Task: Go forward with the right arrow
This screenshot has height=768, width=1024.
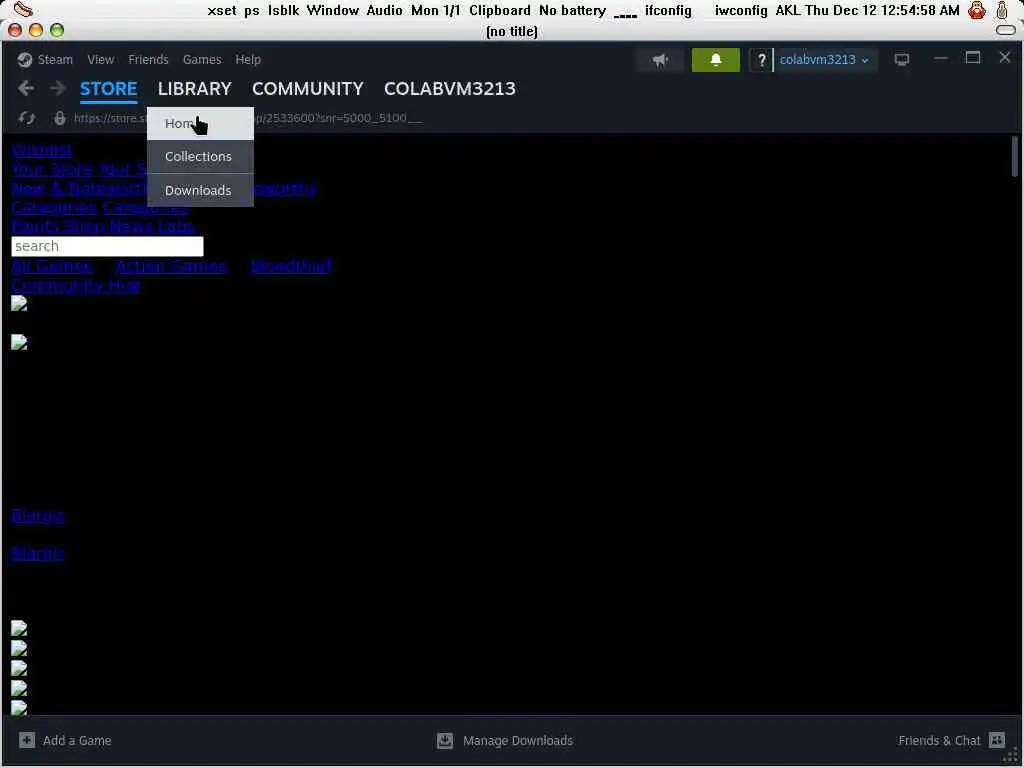Action: pyautogui.click(x=58, y=88)
